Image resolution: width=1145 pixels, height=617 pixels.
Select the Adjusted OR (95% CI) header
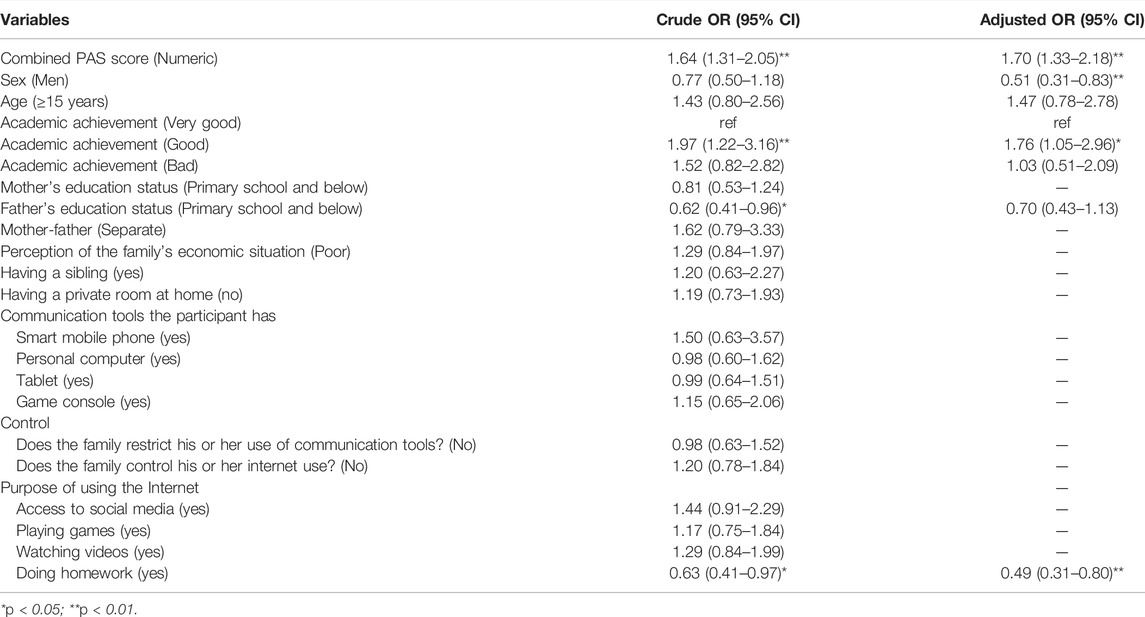click(1062, 20)
